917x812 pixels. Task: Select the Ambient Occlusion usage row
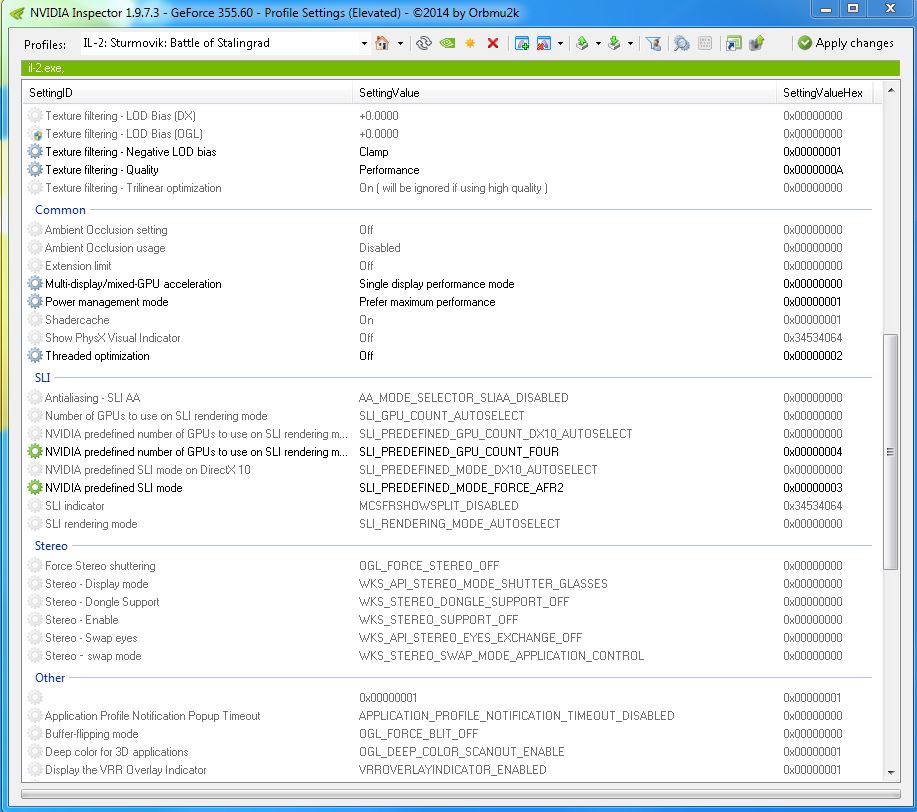click(450, 248)
